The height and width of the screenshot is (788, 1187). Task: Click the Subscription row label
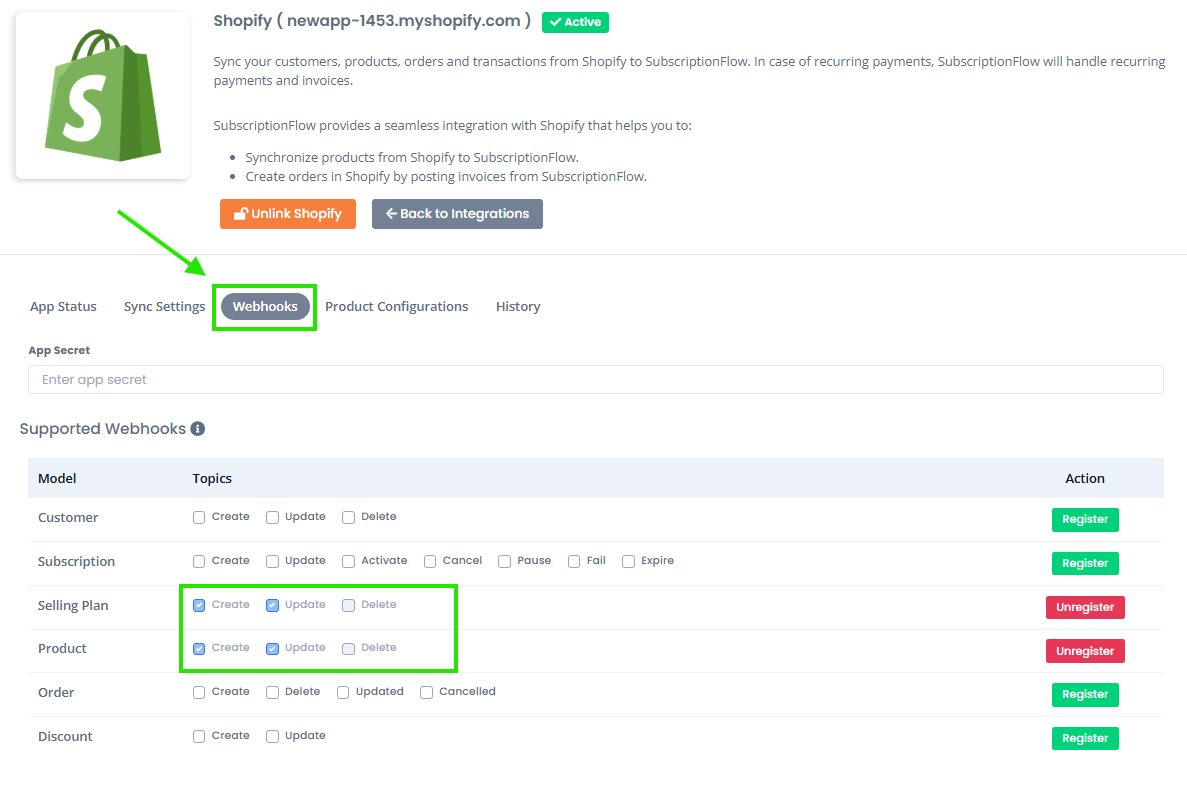tap(76, 562)
